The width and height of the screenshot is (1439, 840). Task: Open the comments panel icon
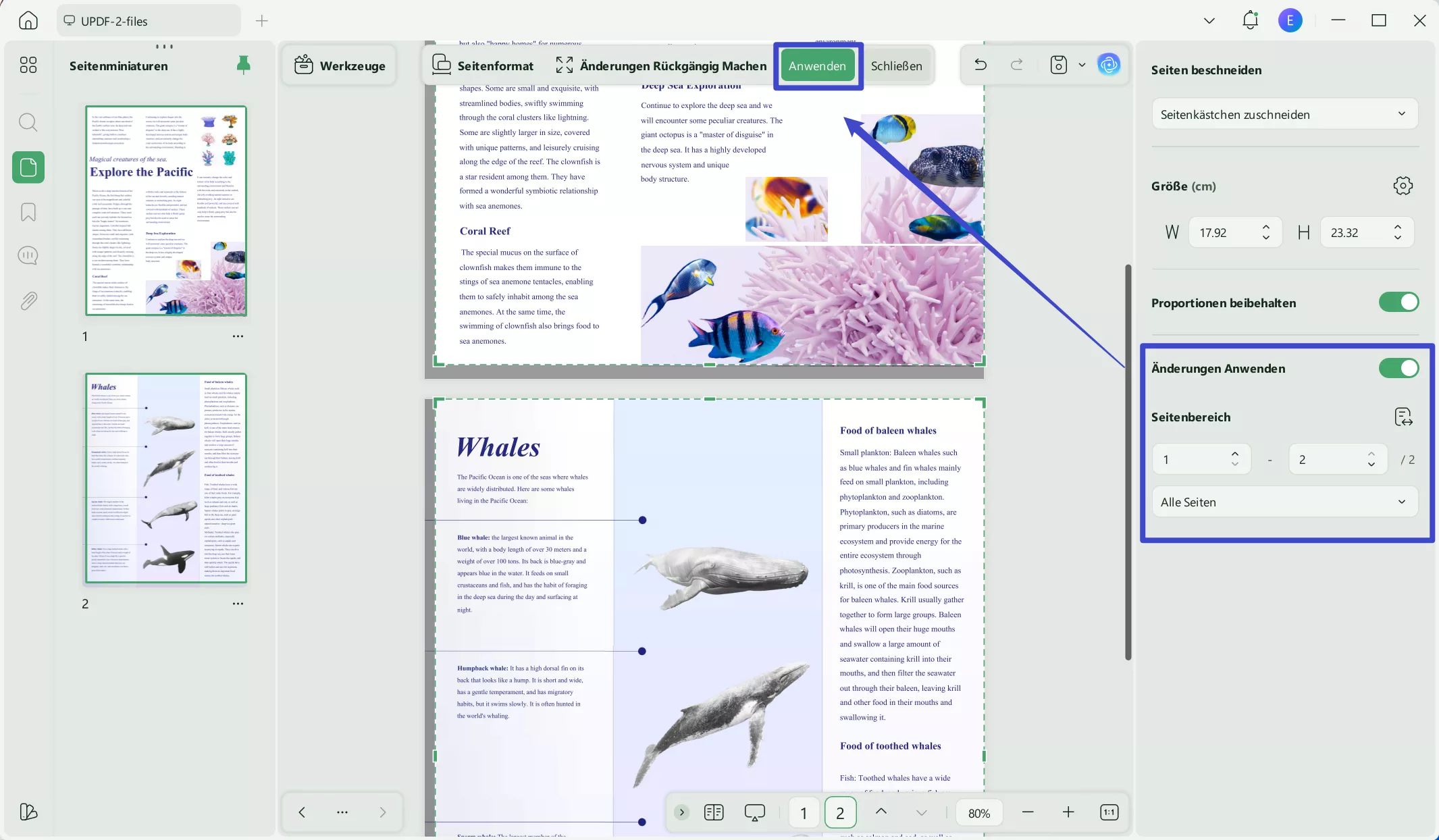click(28, 256)
